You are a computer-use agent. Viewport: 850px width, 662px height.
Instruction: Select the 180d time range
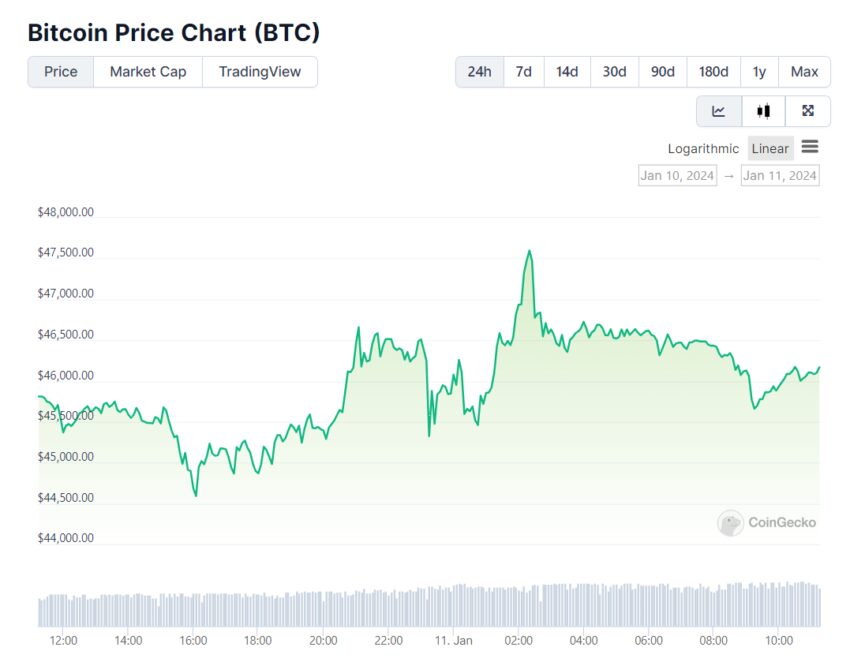coord(713,72)
